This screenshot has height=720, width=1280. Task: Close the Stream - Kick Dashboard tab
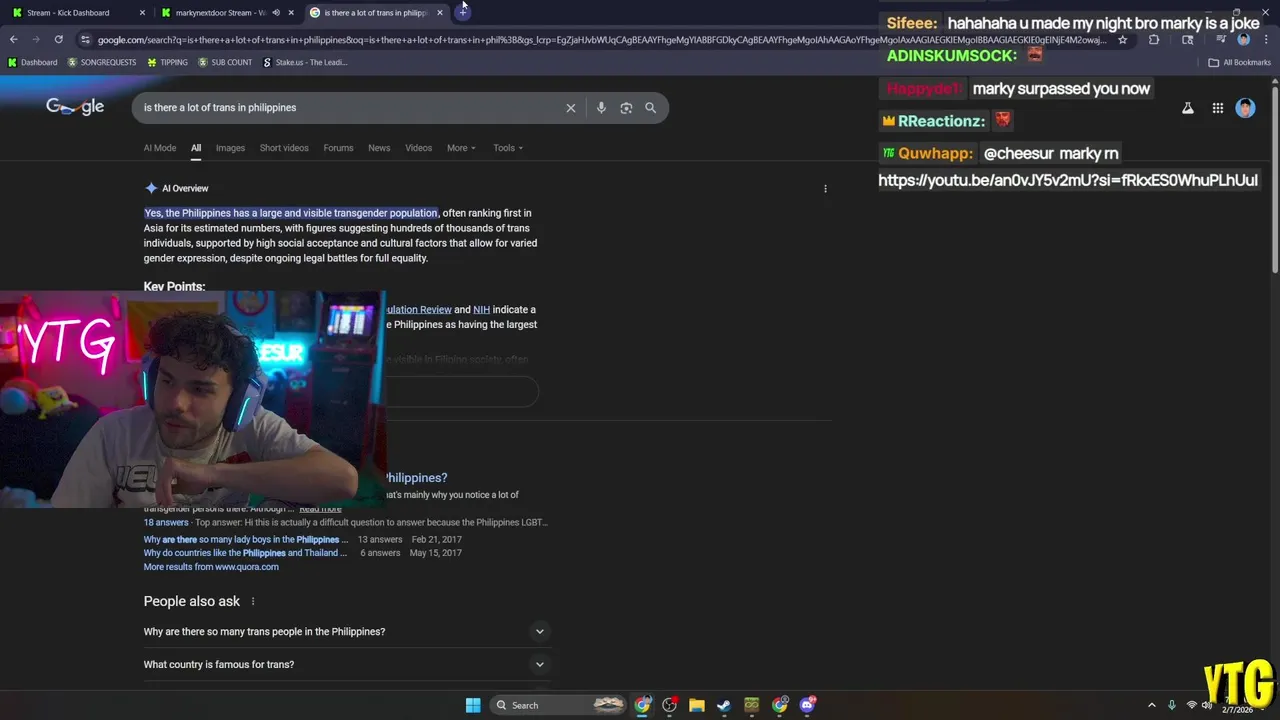[142, 13]
